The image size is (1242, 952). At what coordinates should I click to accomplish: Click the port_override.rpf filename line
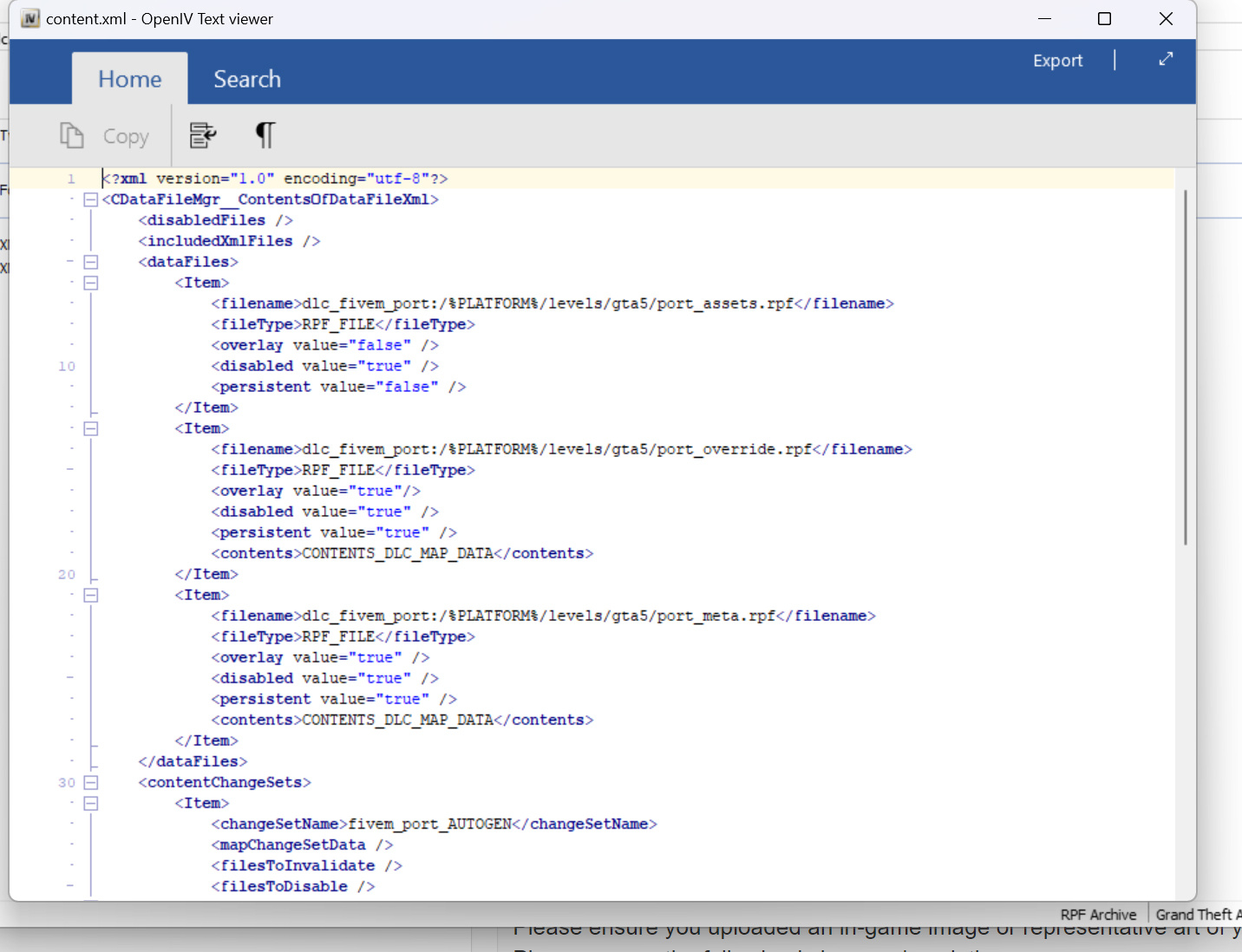coord(561,449)
